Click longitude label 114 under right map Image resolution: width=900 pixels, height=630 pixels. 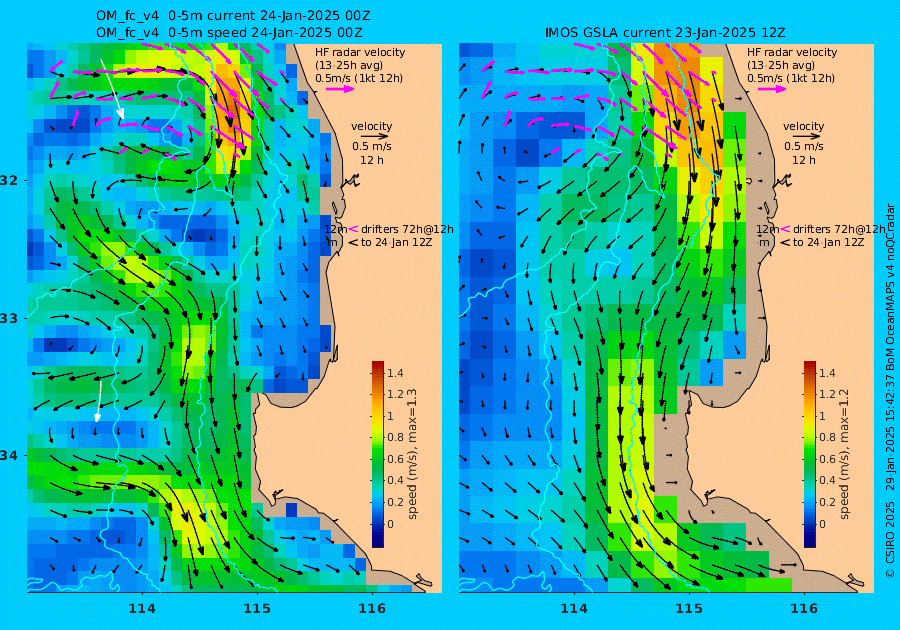tap(573, 608)
